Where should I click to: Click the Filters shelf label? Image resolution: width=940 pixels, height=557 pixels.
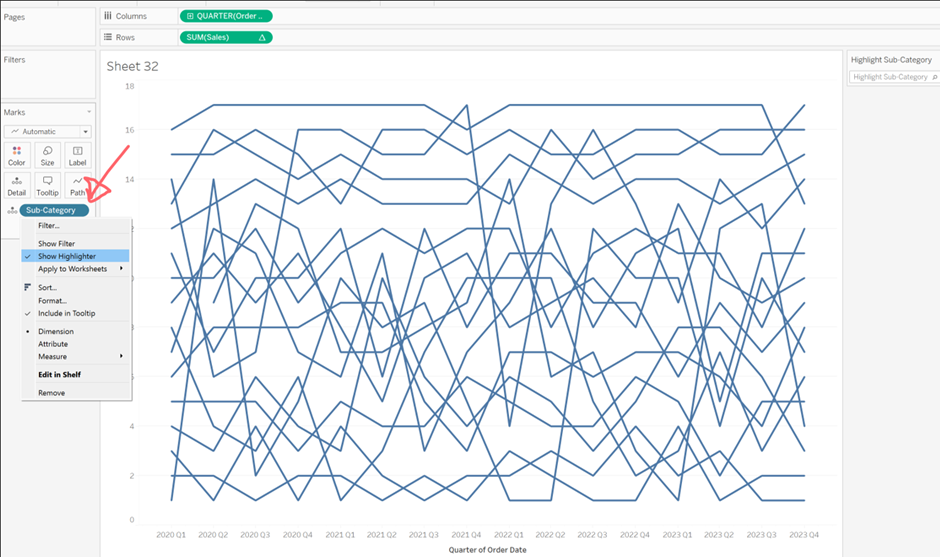14,59
